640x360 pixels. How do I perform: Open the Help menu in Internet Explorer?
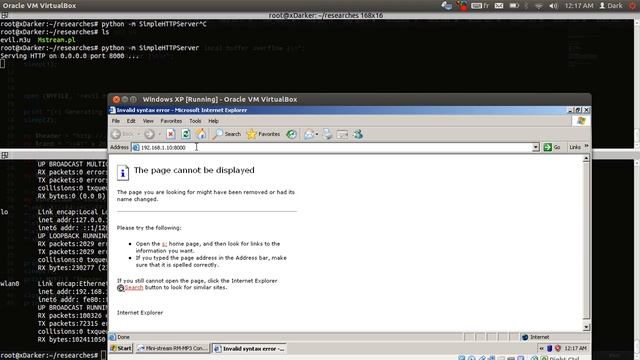point(213,121)
